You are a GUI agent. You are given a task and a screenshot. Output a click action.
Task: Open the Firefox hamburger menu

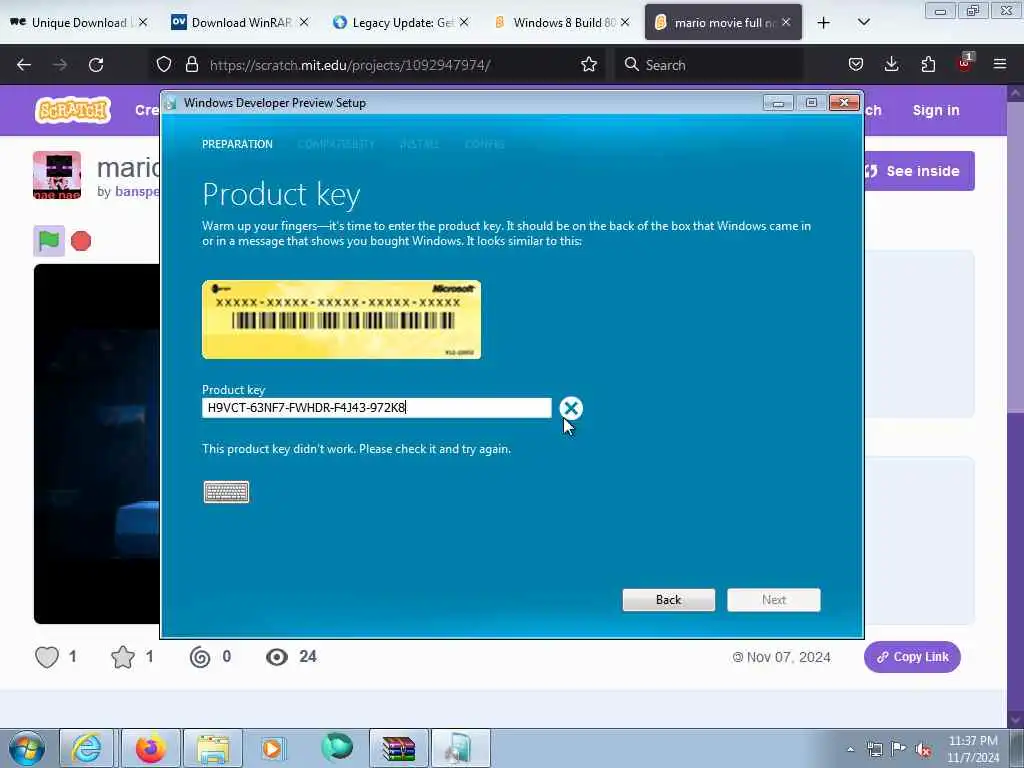point(1000,65)
